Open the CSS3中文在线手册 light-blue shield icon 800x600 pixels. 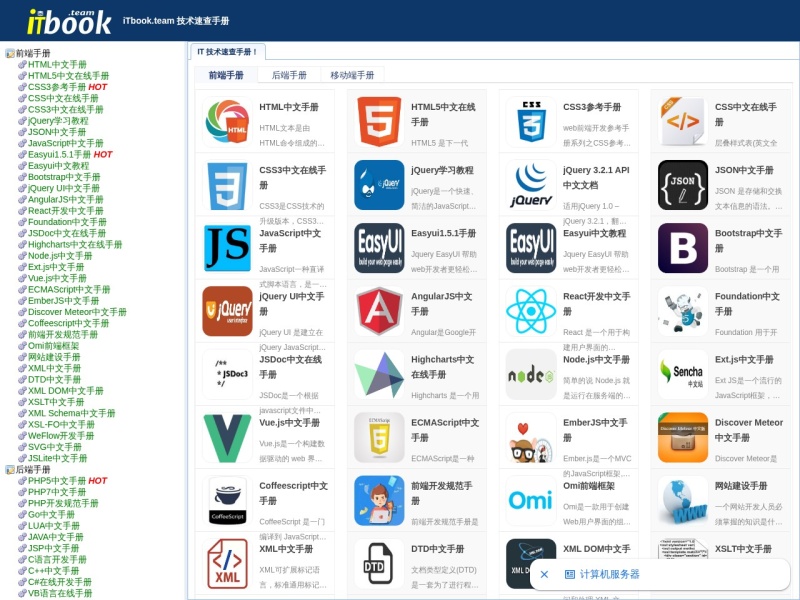click(x=228, y=185)
